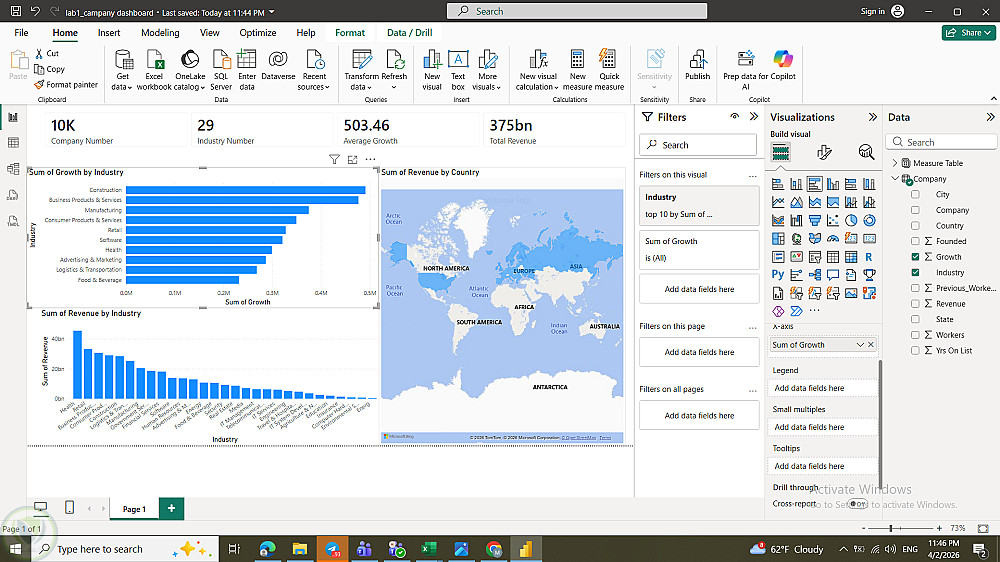1000x562 pixels.
Task: Click the Filters pane search field
Action: pos(699,145)
